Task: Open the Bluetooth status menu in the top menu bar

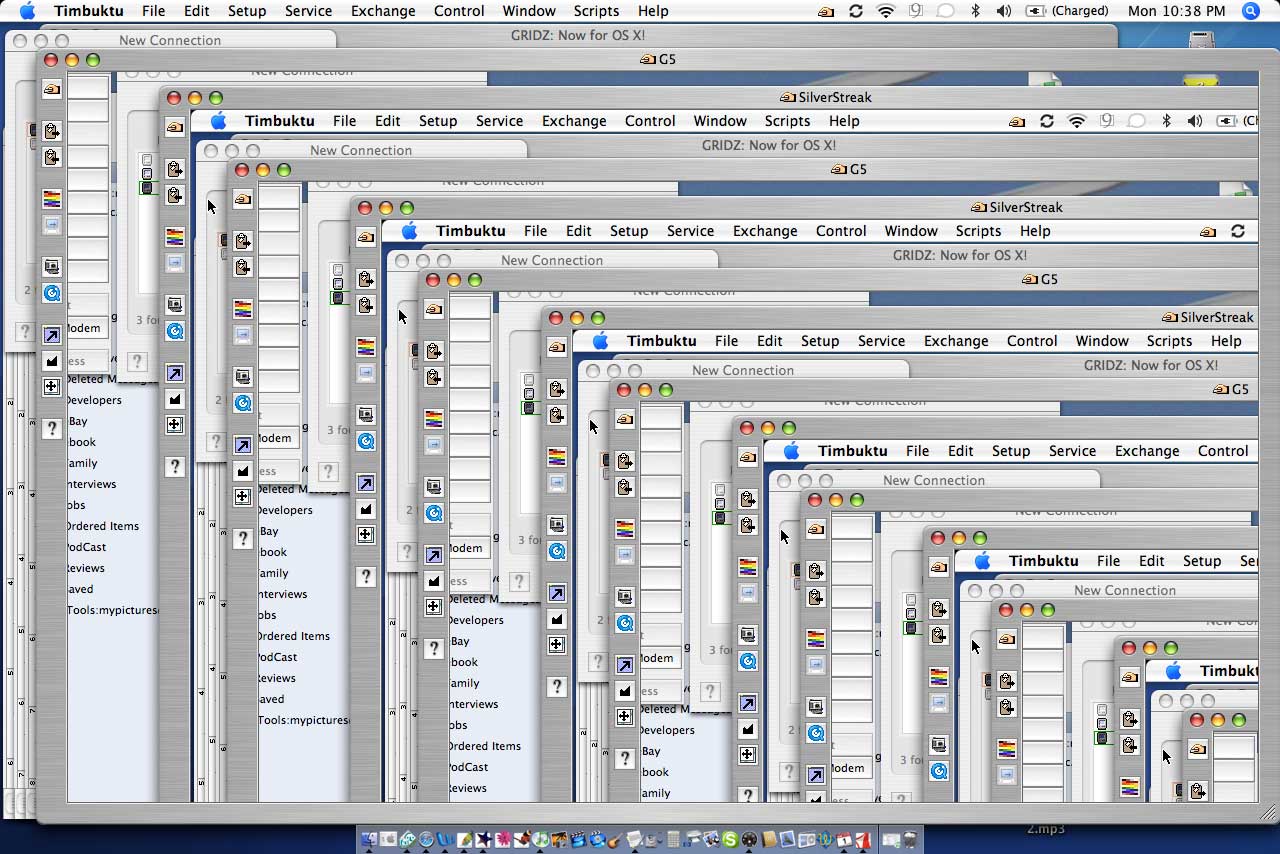Action: (975, 11)
